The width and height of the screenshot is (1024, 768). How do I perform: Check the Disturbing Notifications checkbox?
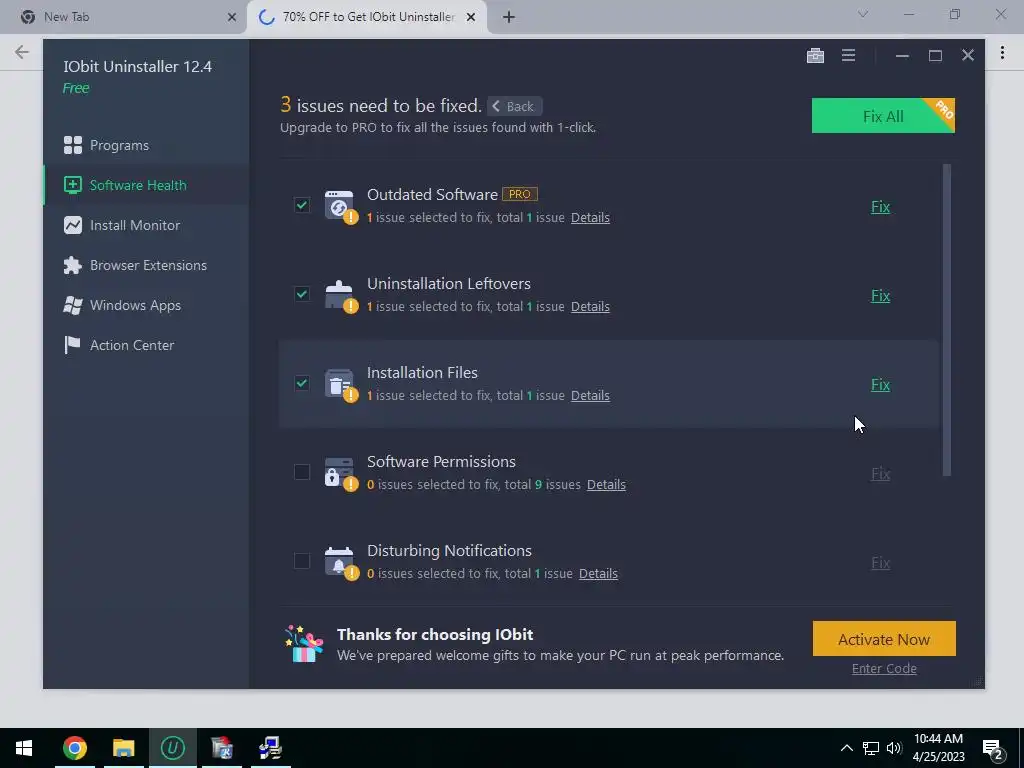302,560
